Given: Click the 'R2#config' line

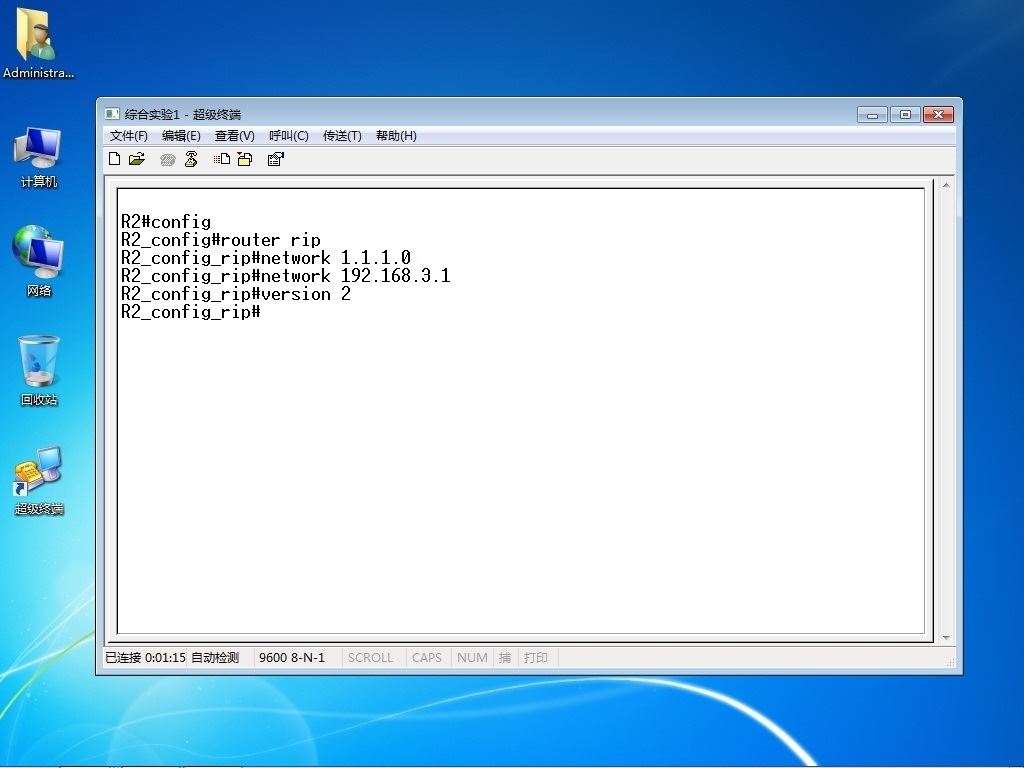Looking at the screenshot, I should [x=166, y=222].
